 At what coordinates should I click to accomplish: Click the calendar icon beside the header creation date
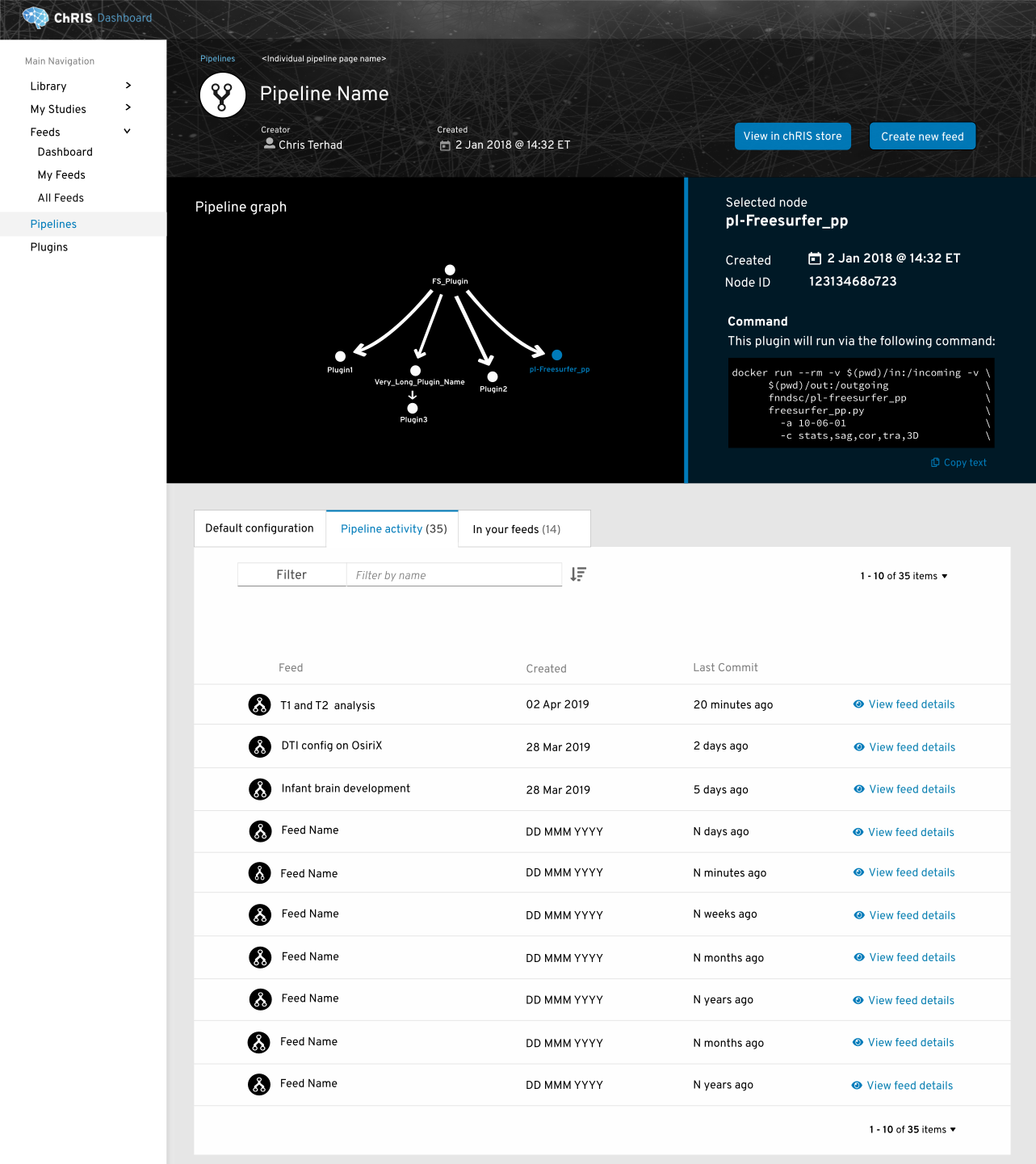coord(445,145)
